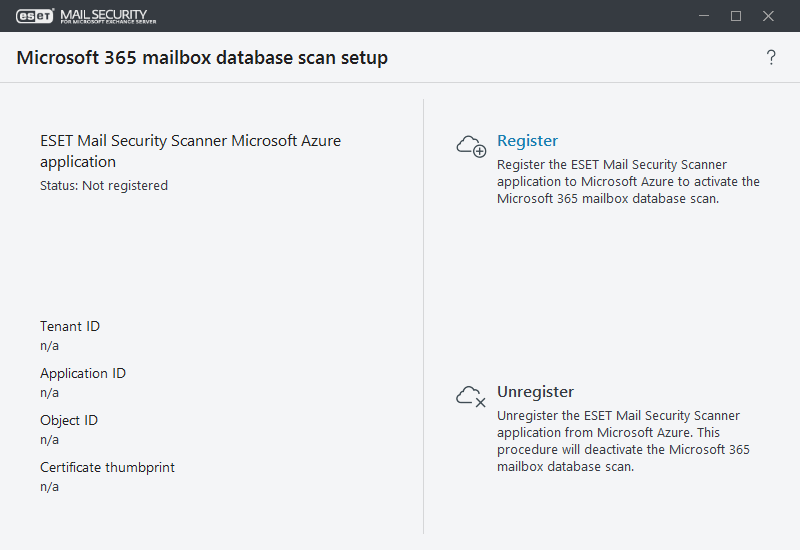Click the Register link
The width and height of the screenshot is (800, 550).
(527, 141)
